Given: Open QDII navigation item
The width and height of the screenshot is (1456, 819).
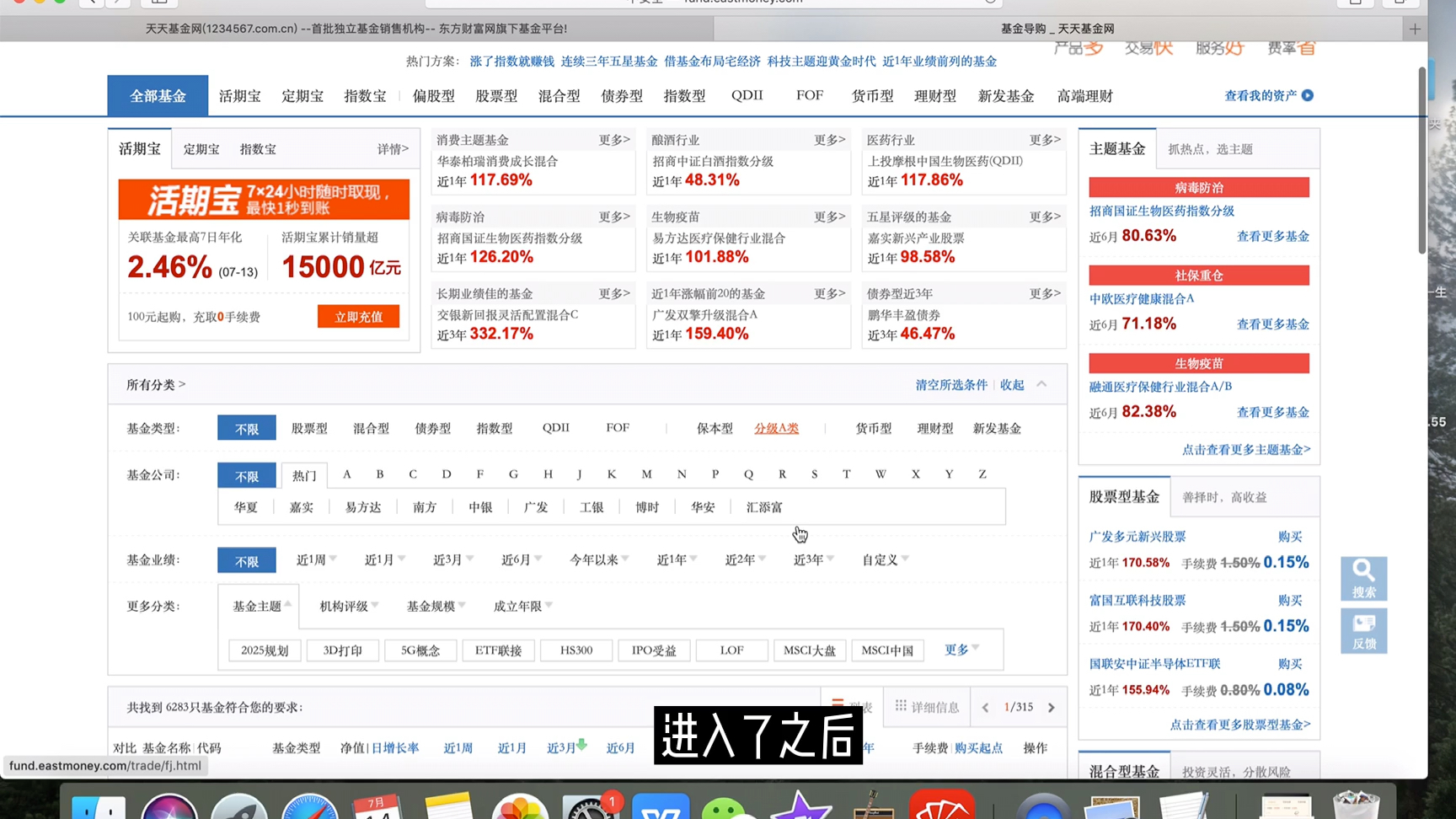Looking at the screenshot, I should coord(747,95).
